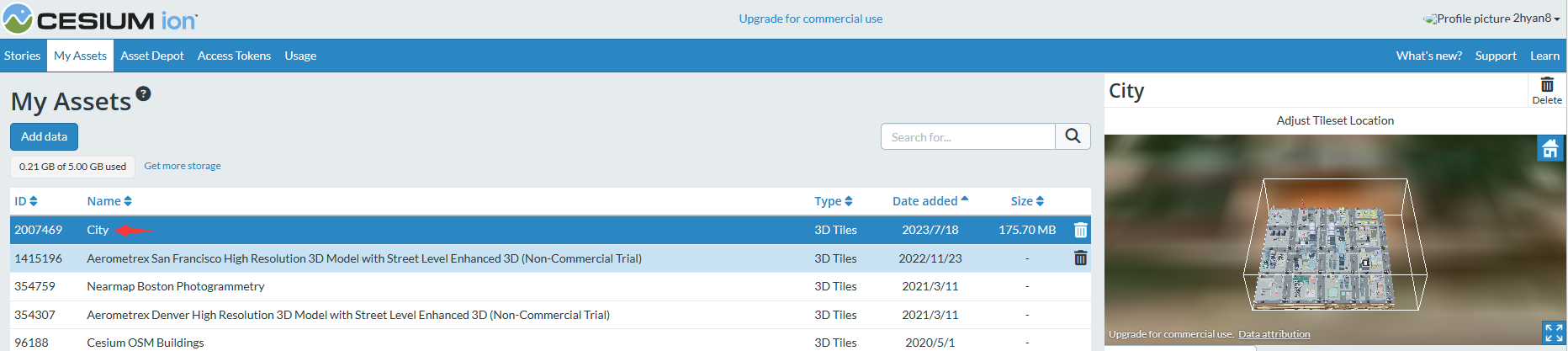Click Adjust Tileset Location

coord(1335,120)
